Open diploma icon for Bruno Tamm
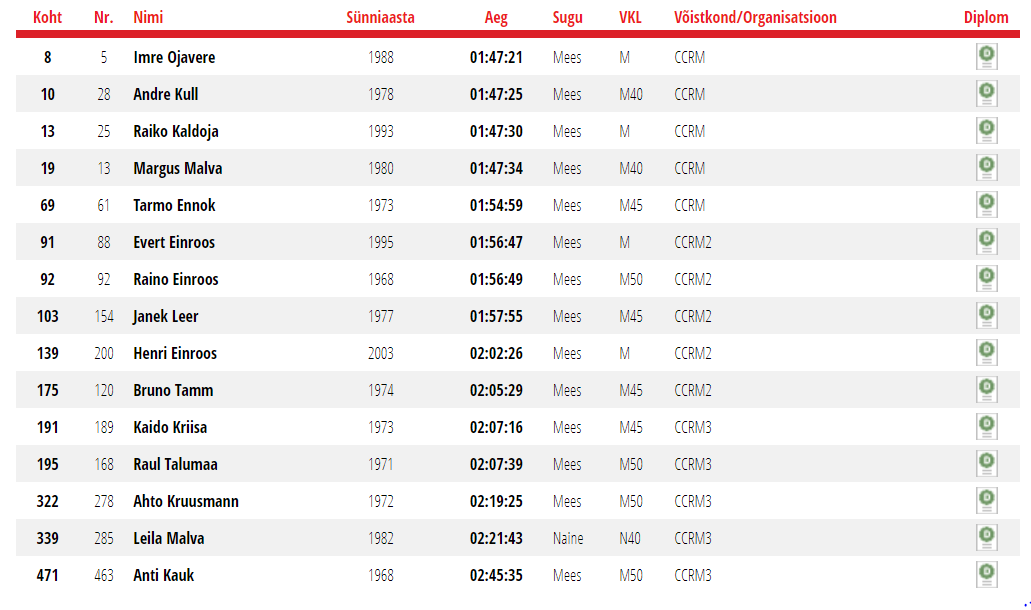The width and height of the screenshot is (1031, 610). click(986, 389)
